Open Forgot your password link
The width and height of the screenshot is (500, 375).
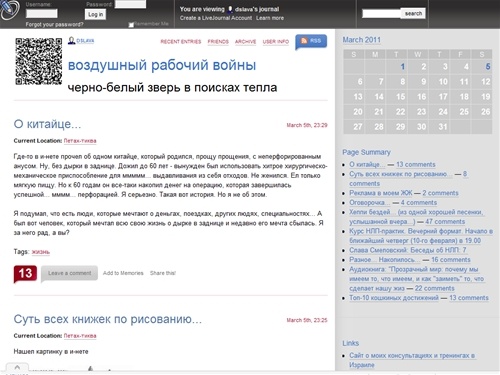coord(54,24)
